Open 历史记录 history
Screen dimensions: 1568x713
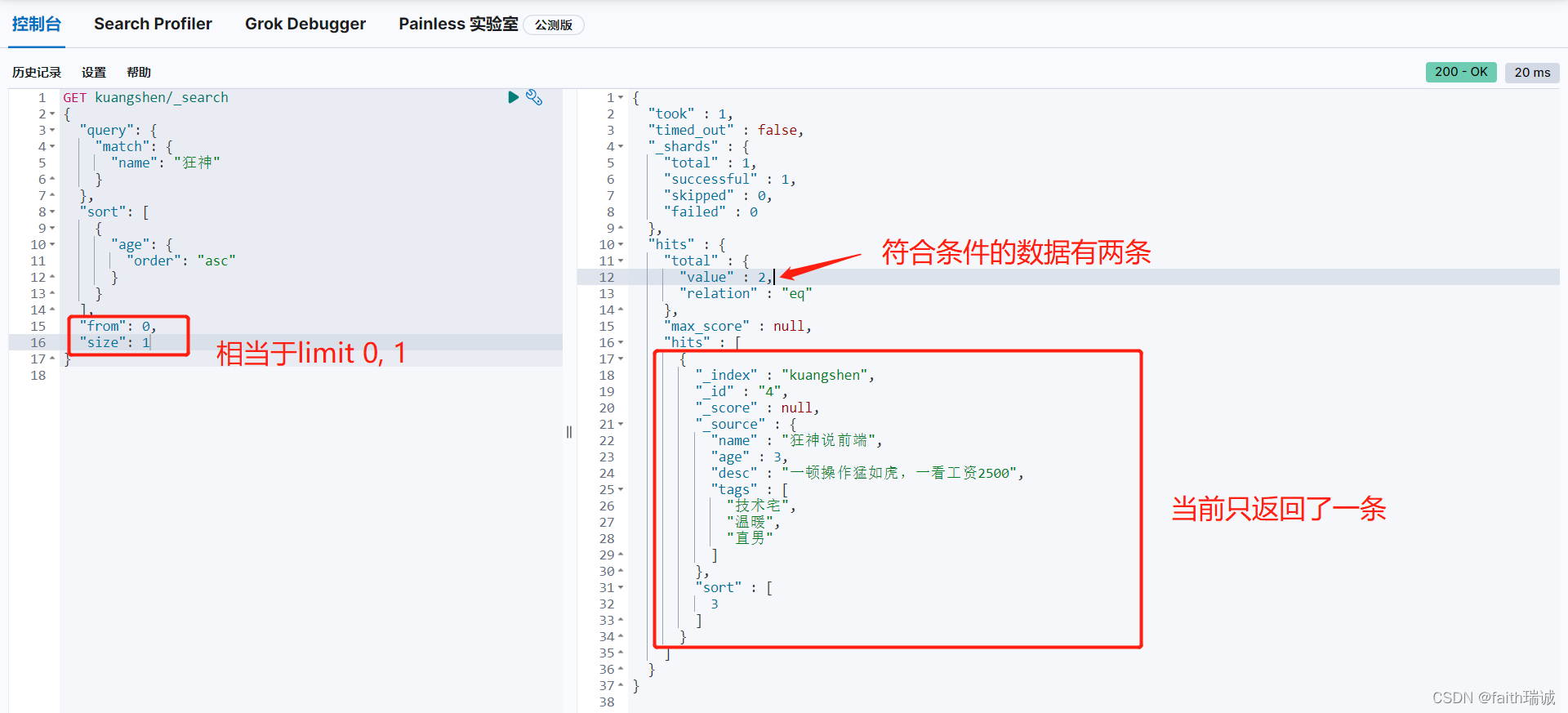click(x=37, y=72)
